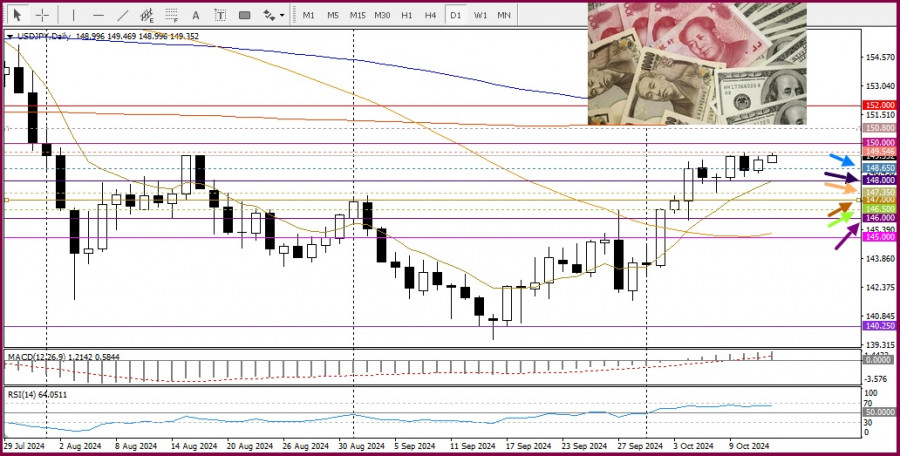Click the MACD(12,26,9) indicator label
Viewport: 900px width, 456px height.
[x=37, y=357]
